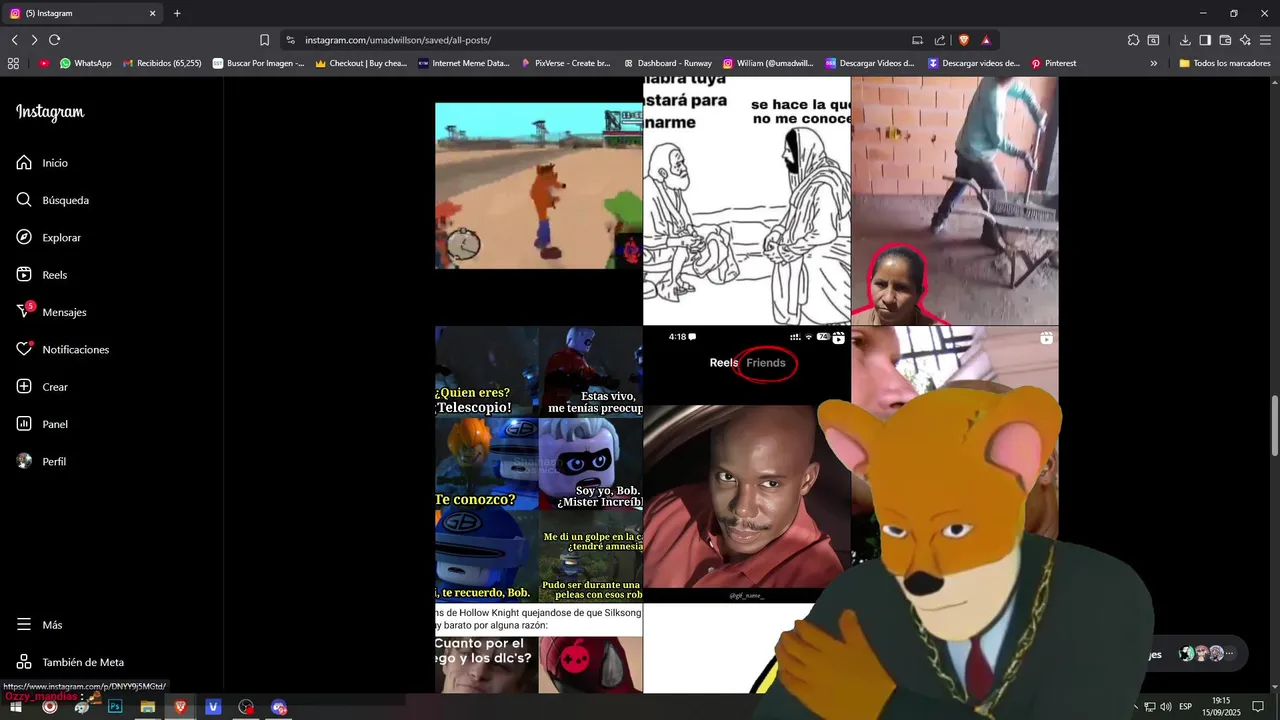Open a new browser tab
Viewport: 1280px width, 720px height.
177,13
